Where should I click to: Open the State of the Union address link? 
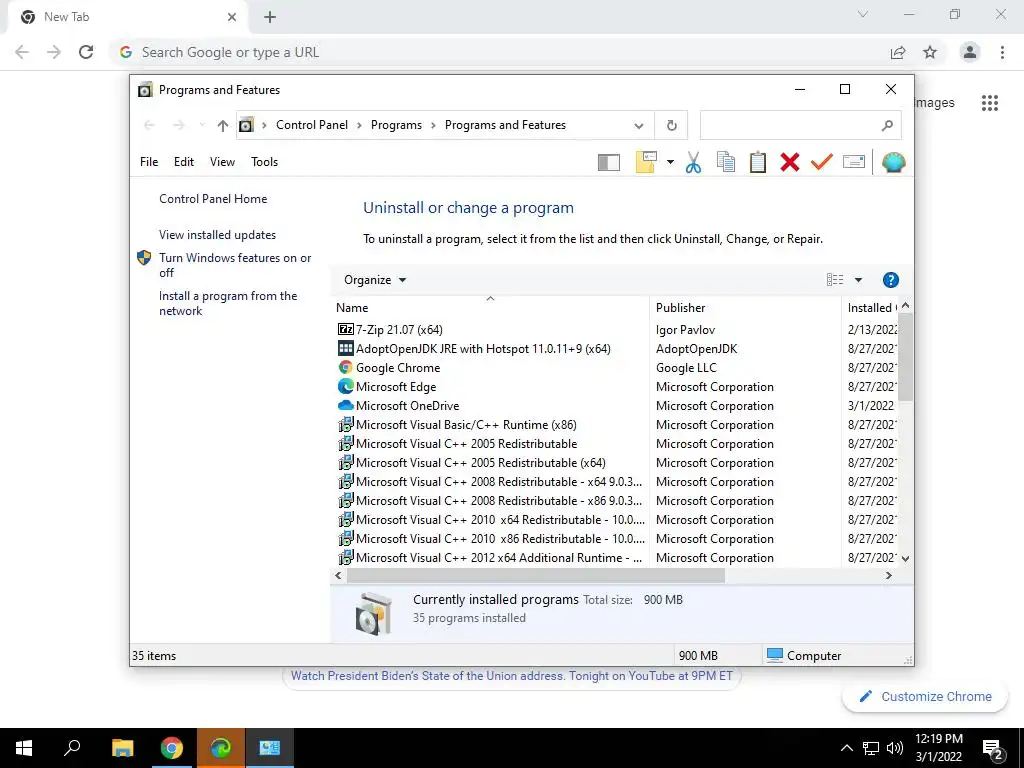click(x=512, y=676)
